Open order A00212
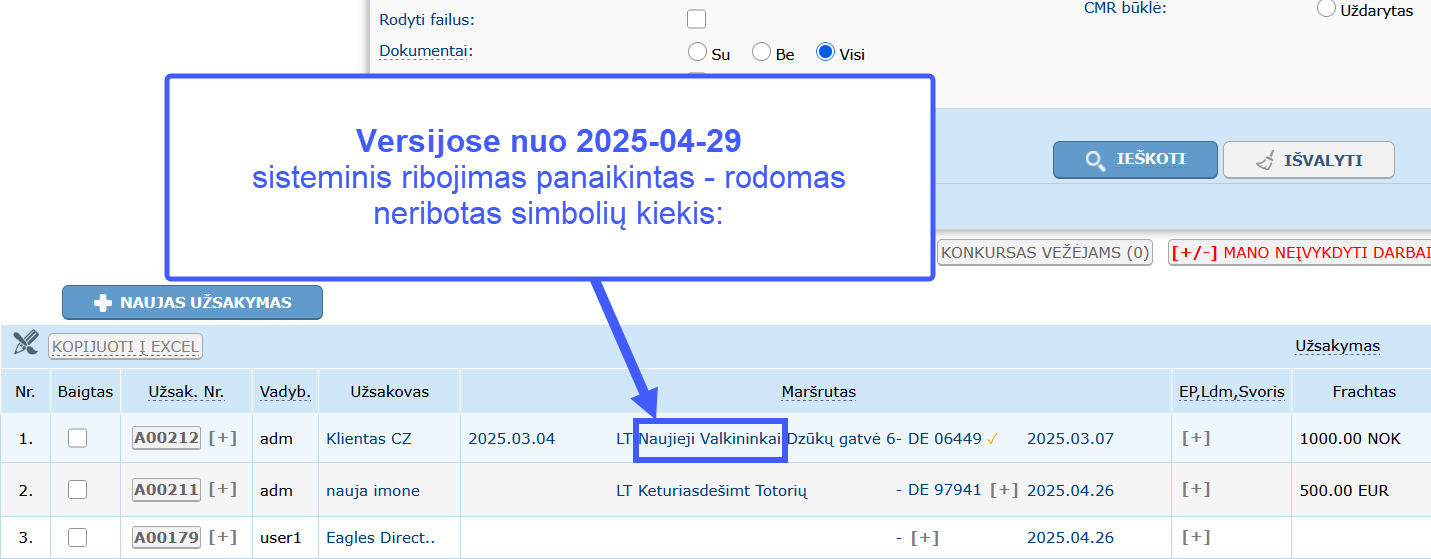 tap(166, 438)
